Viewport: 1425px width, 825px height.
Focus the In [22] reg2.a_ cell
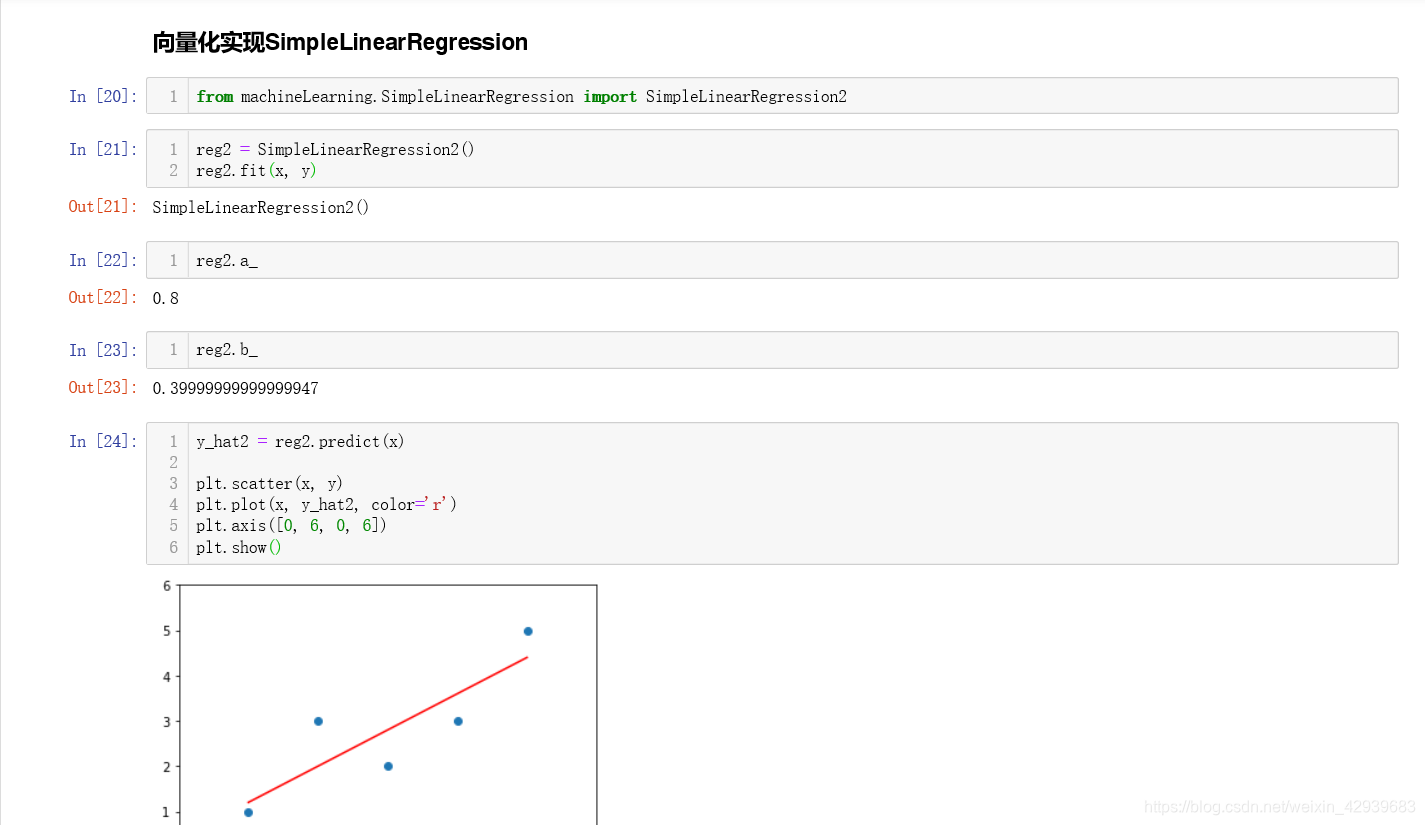pyautogui.click(x=772, y=260)
